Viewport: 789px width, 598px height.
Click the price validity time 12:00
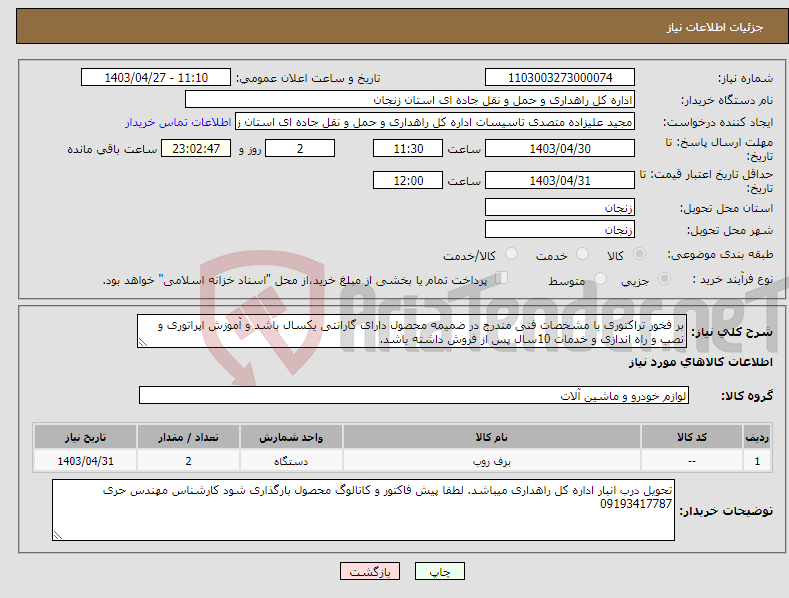[408, 180]
